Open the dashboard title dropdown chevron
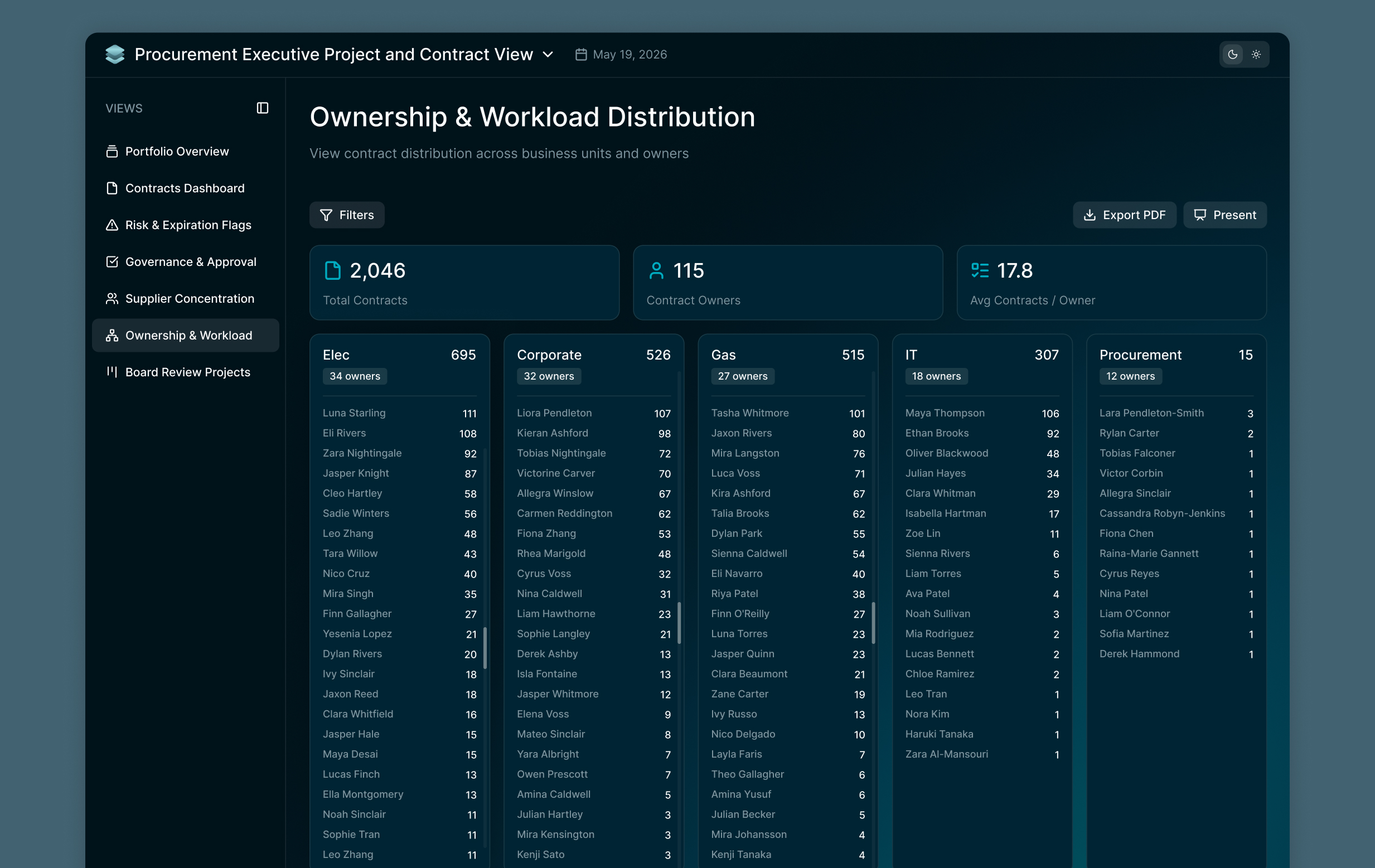The width and height of the screenshot is (1375, 868). pos(548,54)
